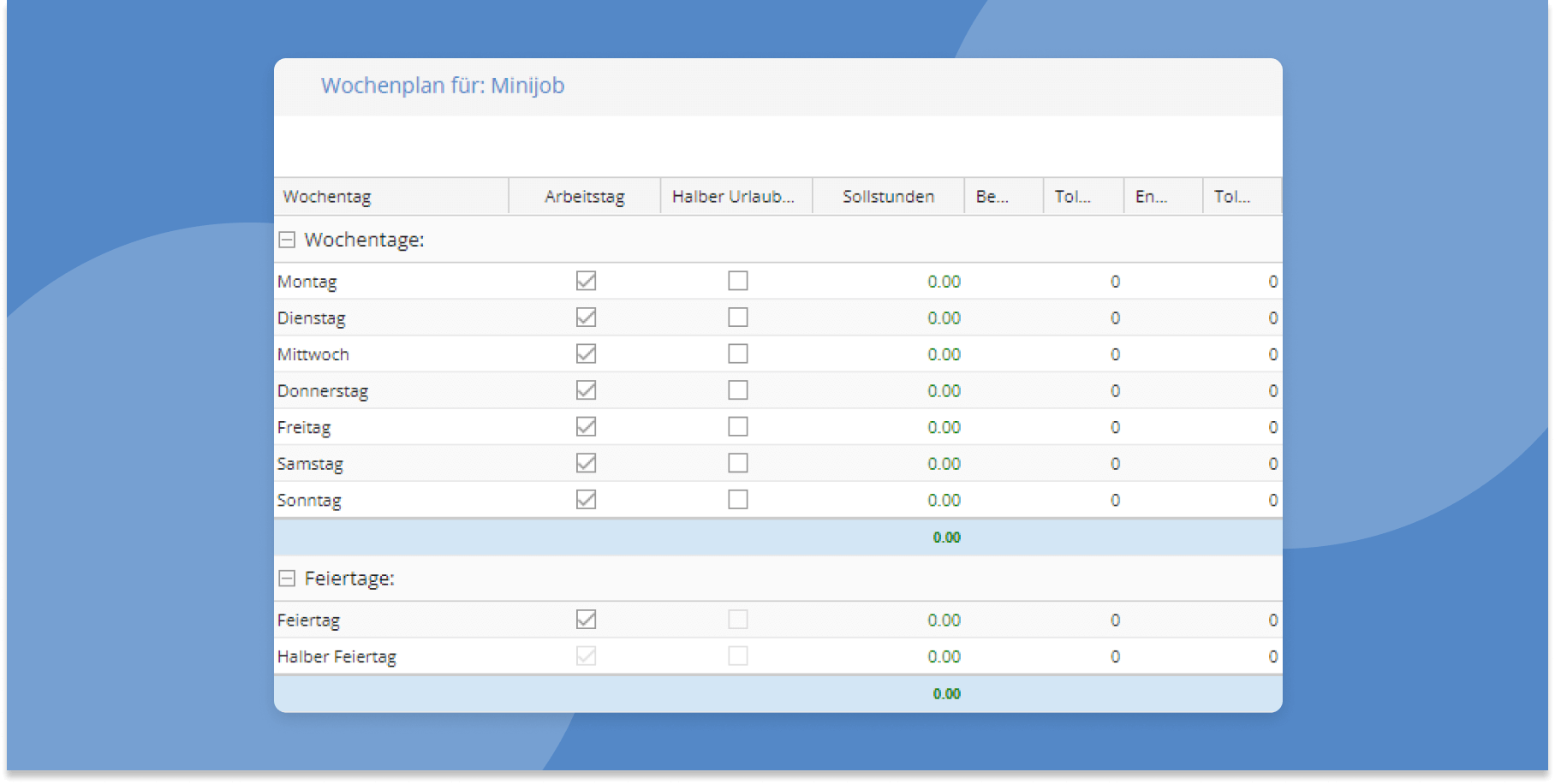The image size is (1555, 784).
Task: Check Halber Urlaub for Samstag
Action: click(x=738, y=462)
